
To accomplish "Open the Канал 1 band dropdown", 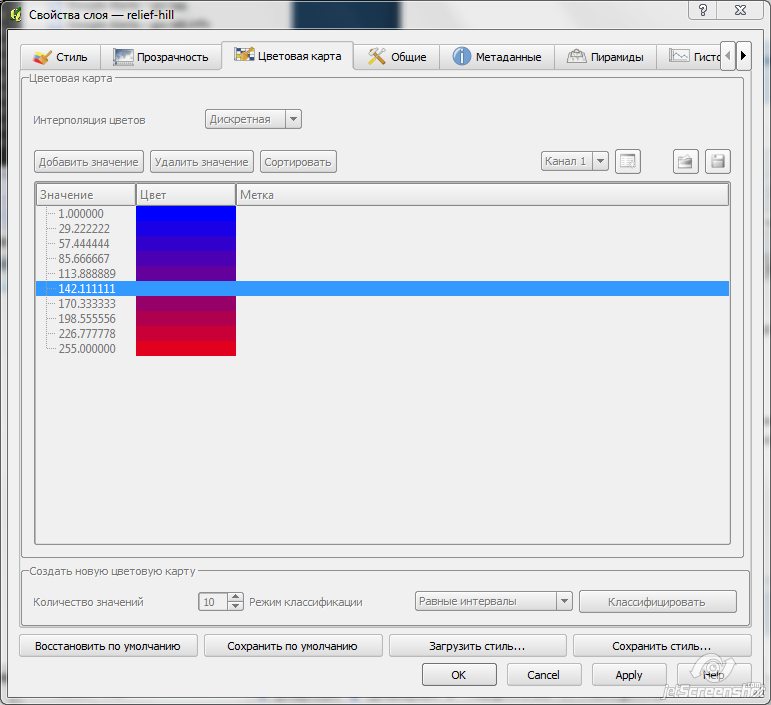I will (x=575, y=161).
